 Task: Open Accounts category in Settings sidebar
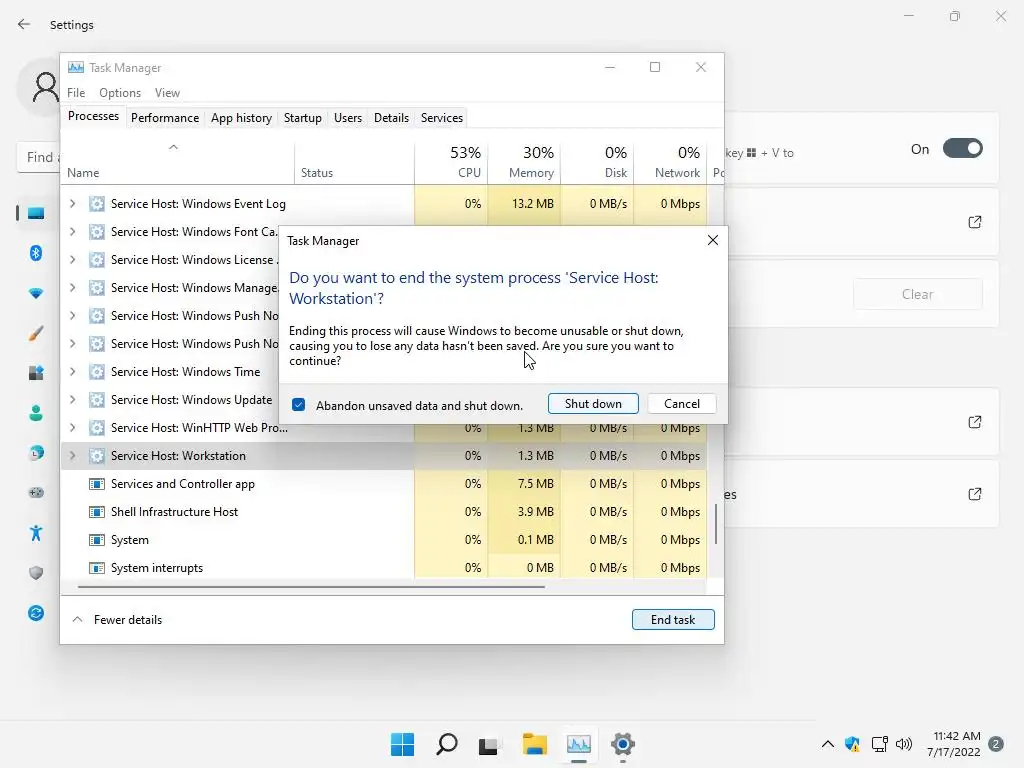(36, 413)
